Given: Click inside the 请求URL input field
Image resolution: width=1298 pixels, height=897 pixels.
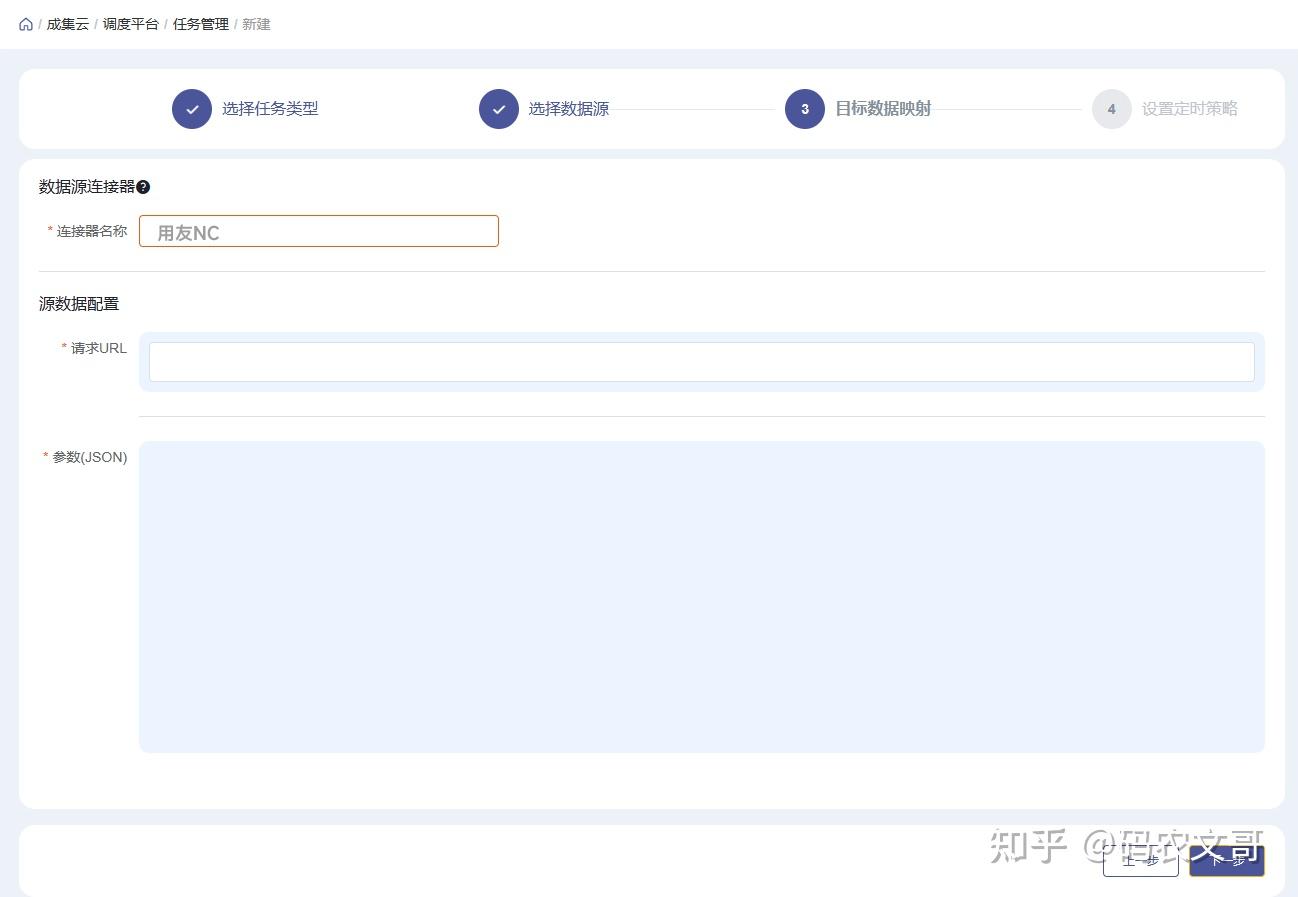Looking at the screenshot, I should click(700, 361).
